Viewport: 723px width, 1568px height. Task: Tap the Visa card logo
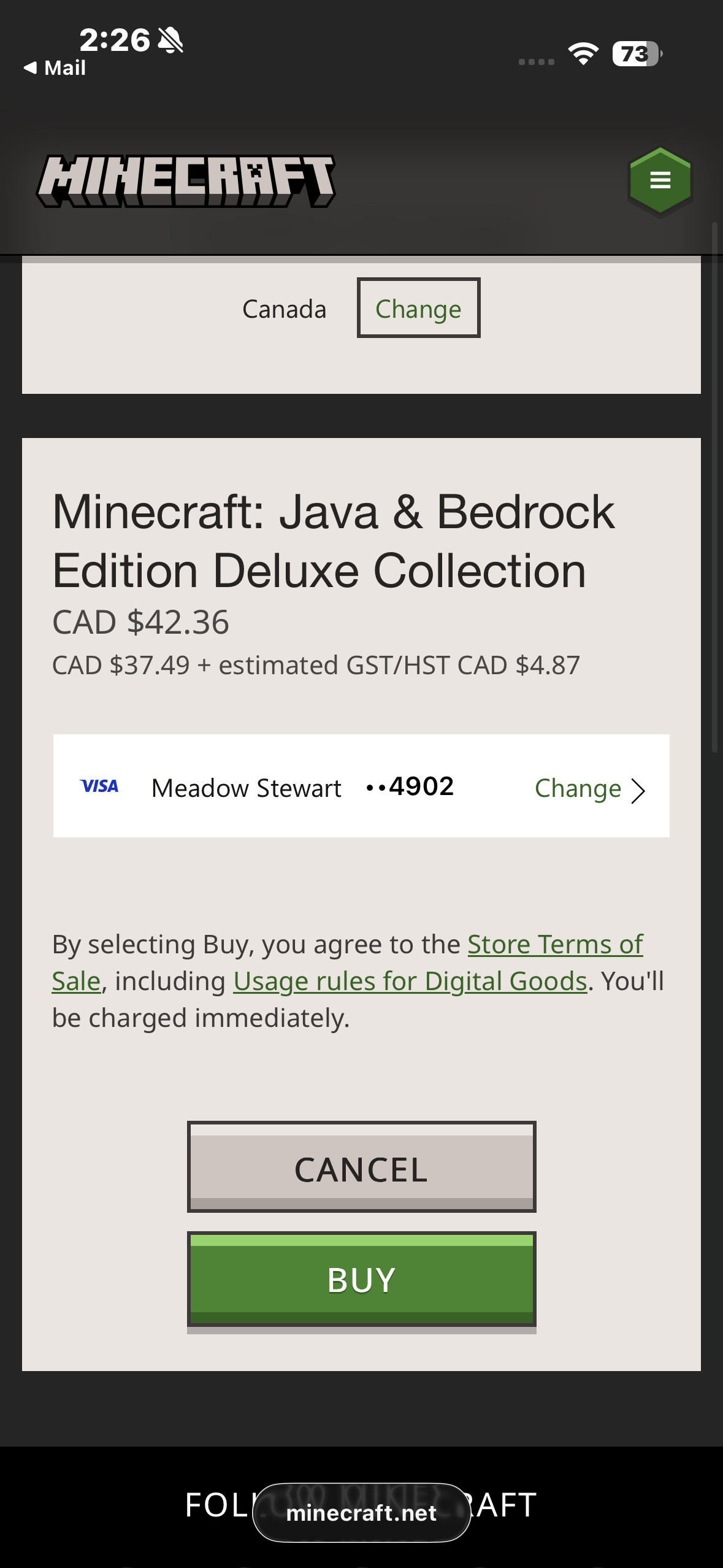tap(99, 786)
